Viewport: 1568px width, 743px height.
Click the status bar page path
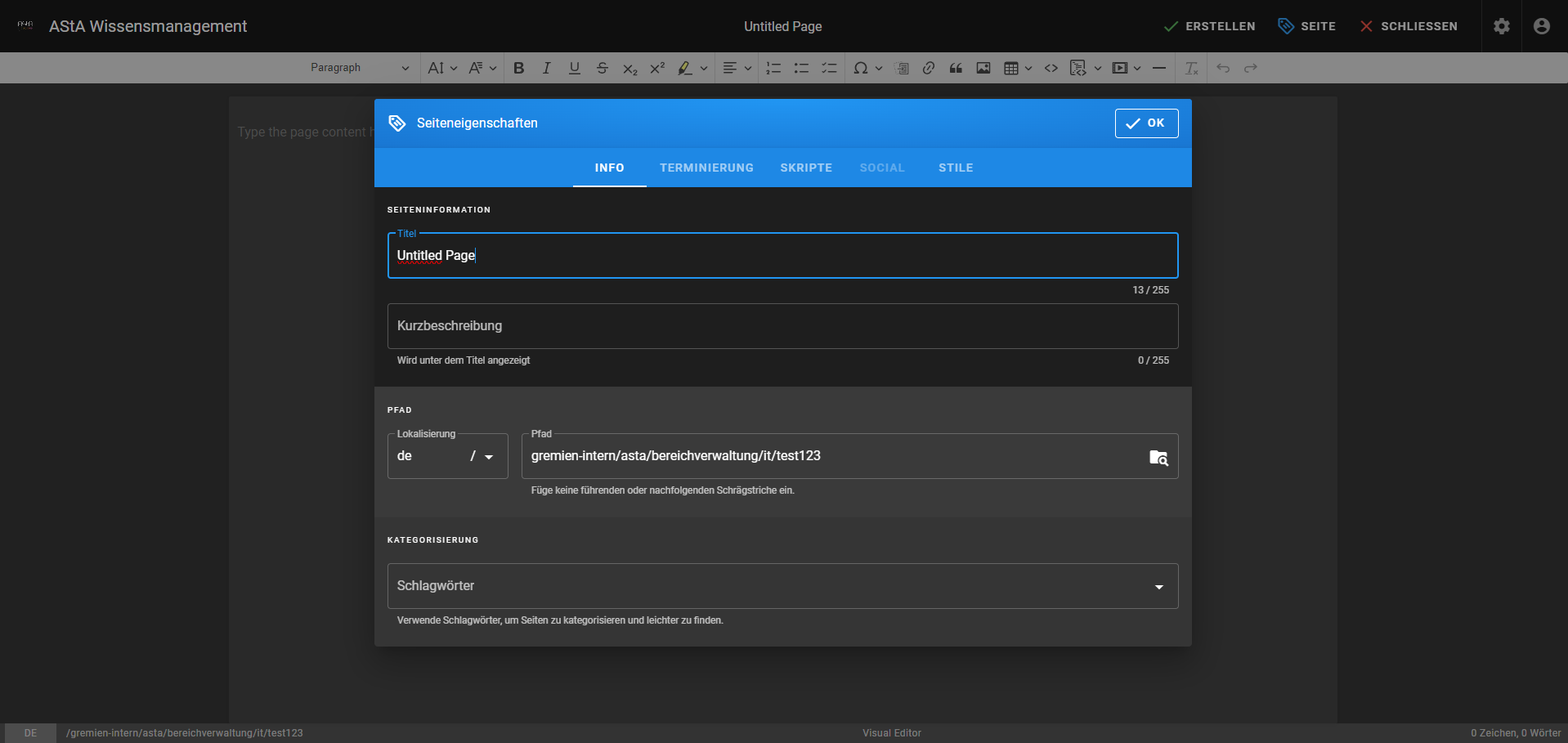185,733
